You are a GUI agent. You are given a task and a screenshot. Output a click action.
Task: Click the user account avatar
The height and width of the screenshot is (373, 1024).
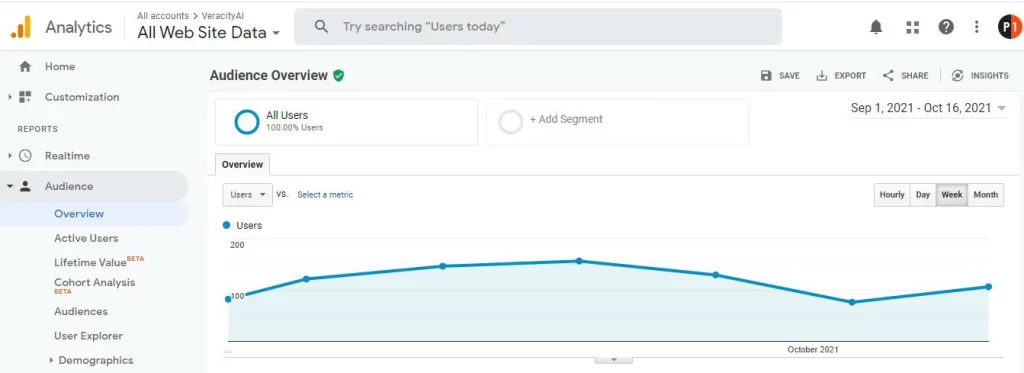coord(1010,27)
